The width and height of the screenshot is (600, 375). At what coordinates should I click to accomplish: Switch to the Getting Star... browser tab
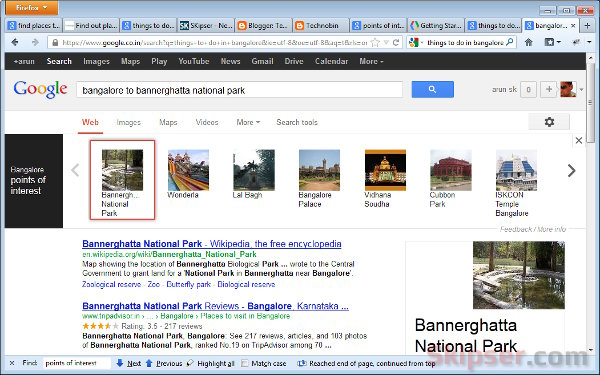436,26
